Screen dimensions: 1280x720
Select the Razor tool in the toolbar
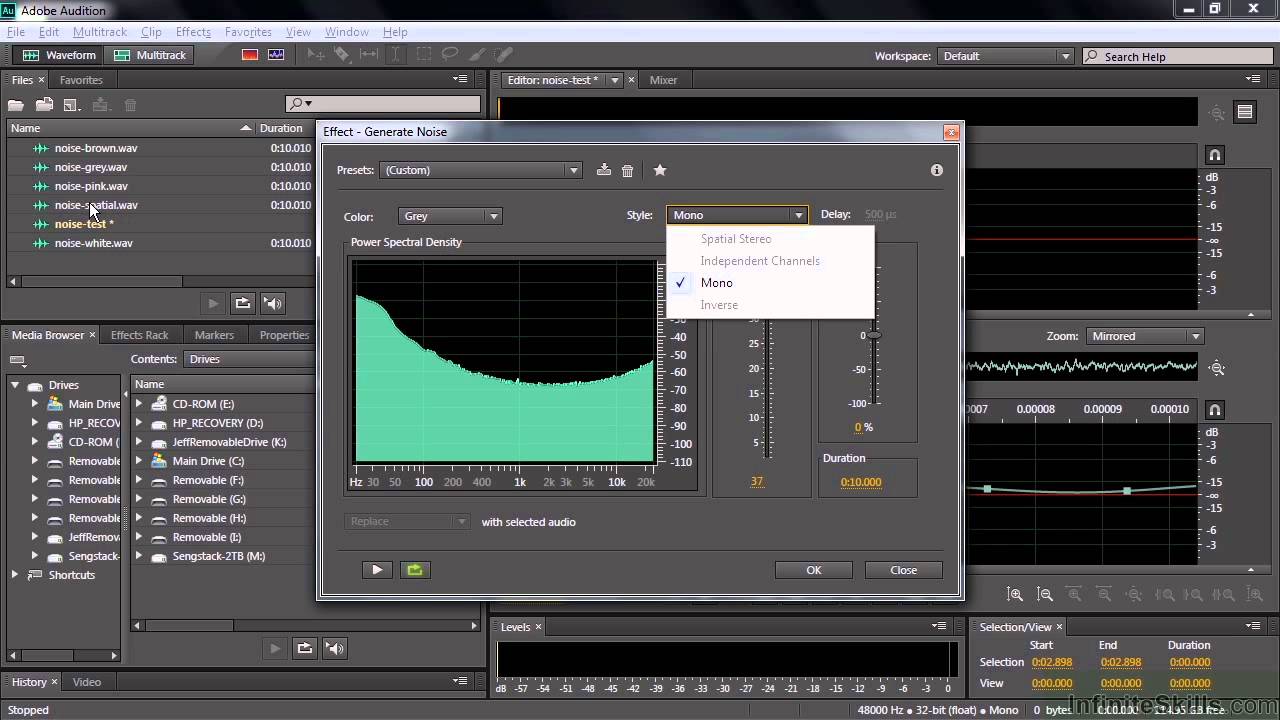pos(341,55)
